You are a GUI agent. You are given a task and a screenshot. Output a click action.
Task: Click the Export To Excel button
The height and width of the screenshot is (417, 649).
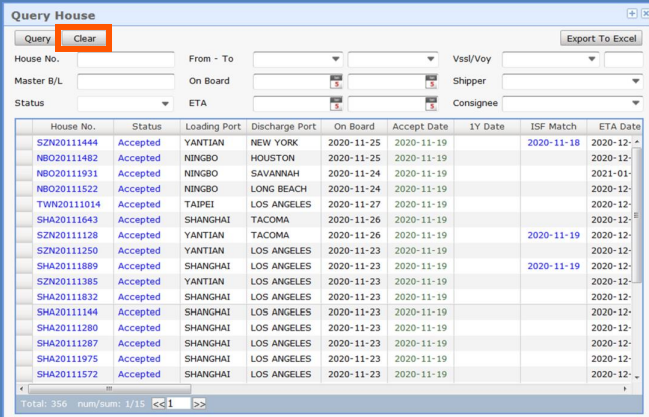[x=600, y=38]
